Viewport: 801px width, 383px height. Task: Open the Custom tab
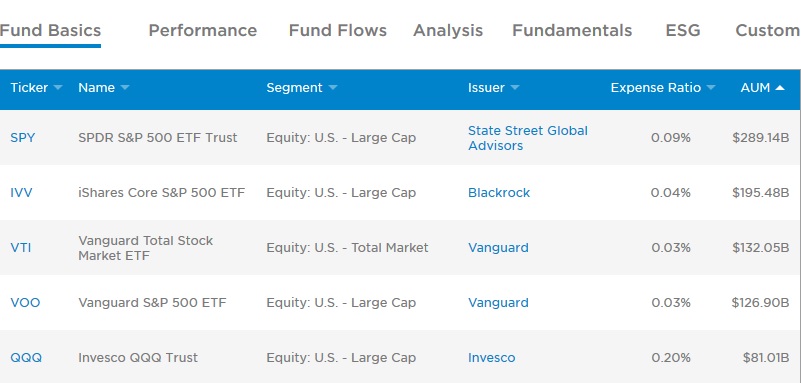(768, 31)
